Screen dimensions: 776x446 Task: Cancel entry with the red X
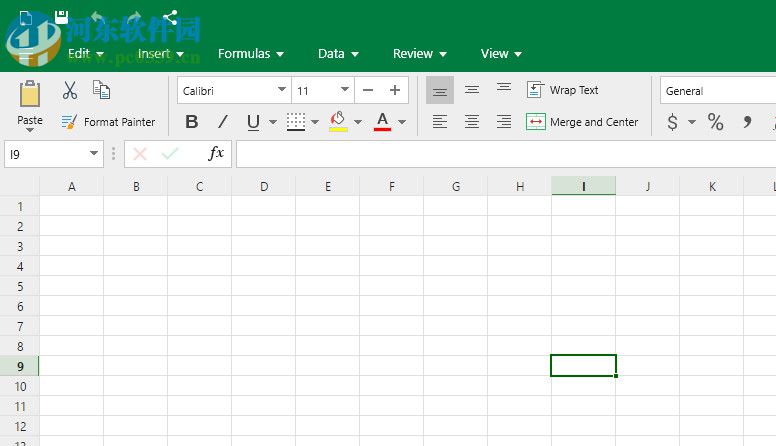pos(140,154)
